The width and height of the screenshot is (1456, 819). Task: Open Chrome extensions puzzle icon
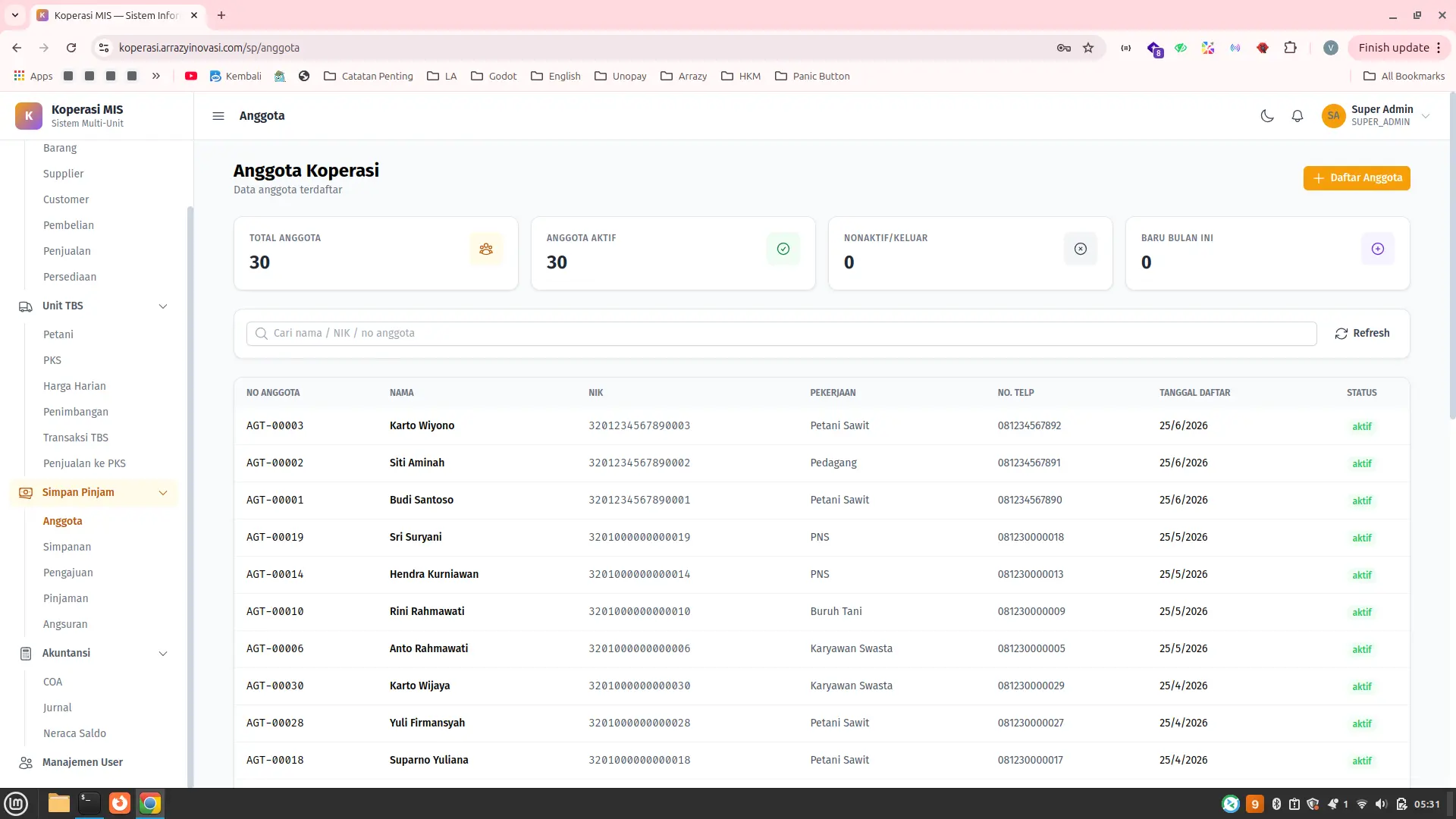1290,48
